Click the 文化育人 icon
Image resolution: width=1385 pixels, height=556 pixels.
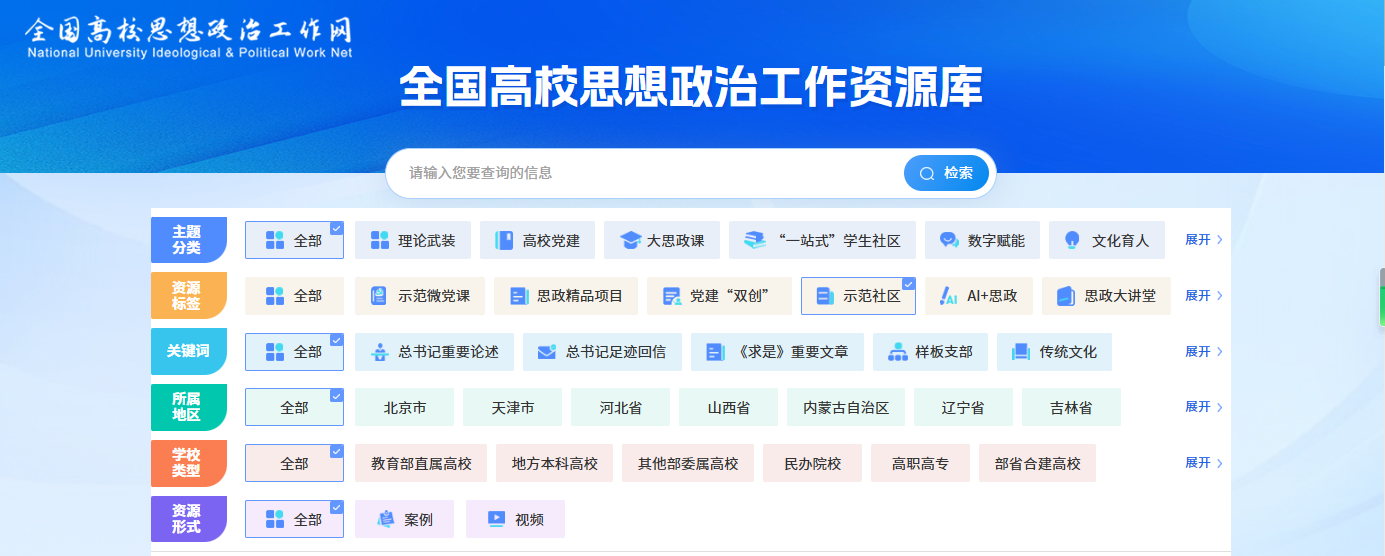click(1073, 240)
